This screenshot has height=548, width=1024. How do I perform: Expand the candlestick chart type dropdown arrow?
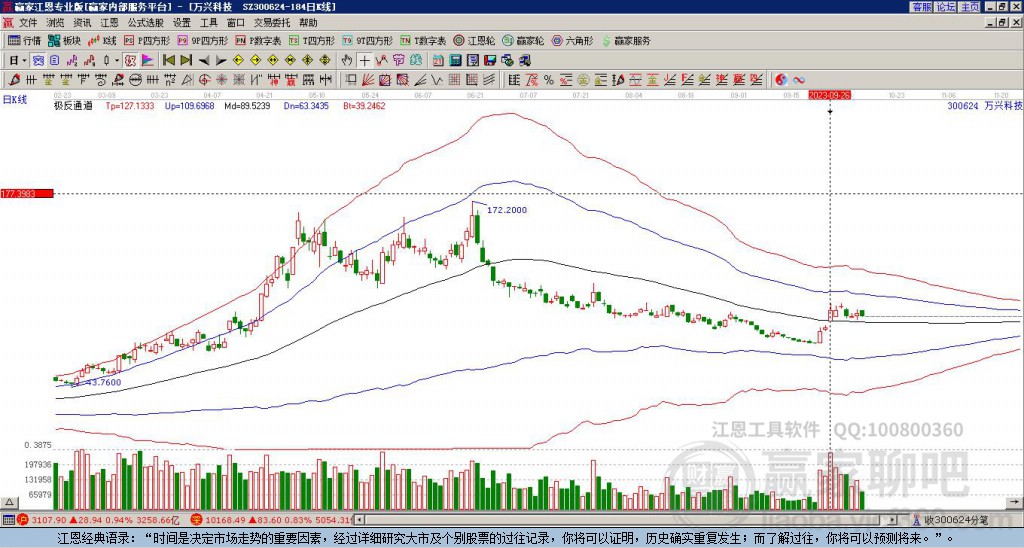(x=117, y=60)
